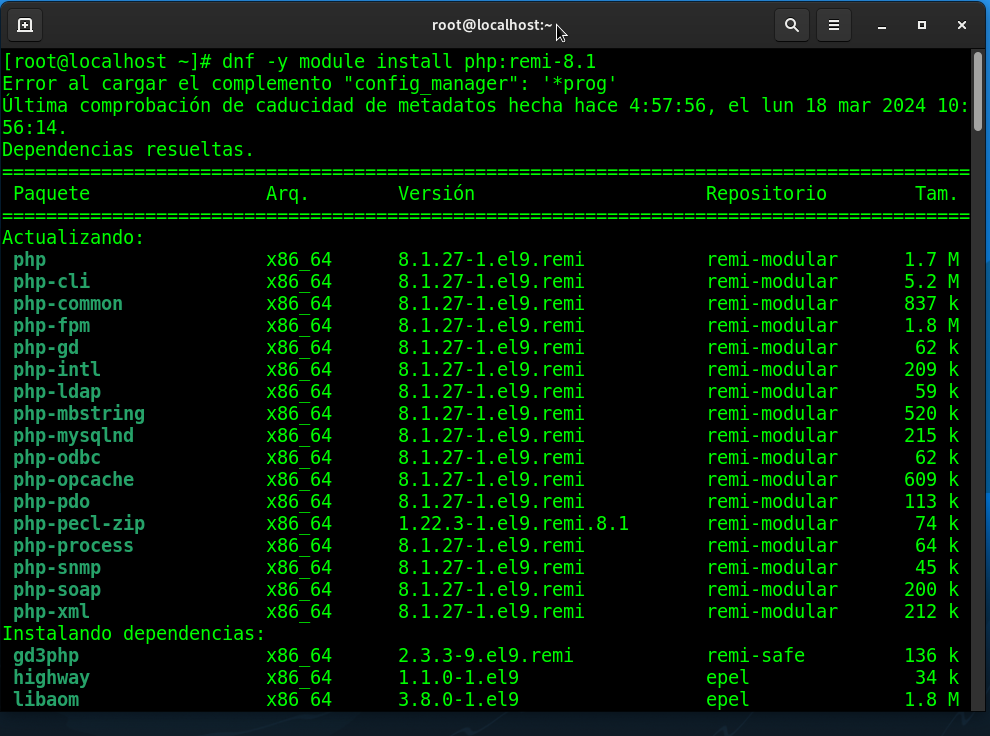Click the 'Instalando dependencias:' heading
The width and height of the screenshot is (990, 736).
134,634
